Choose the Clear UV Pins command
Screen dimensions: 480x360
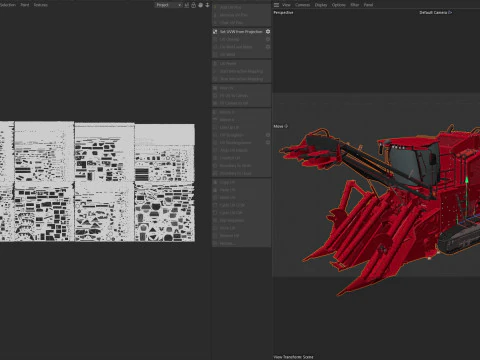242,23
